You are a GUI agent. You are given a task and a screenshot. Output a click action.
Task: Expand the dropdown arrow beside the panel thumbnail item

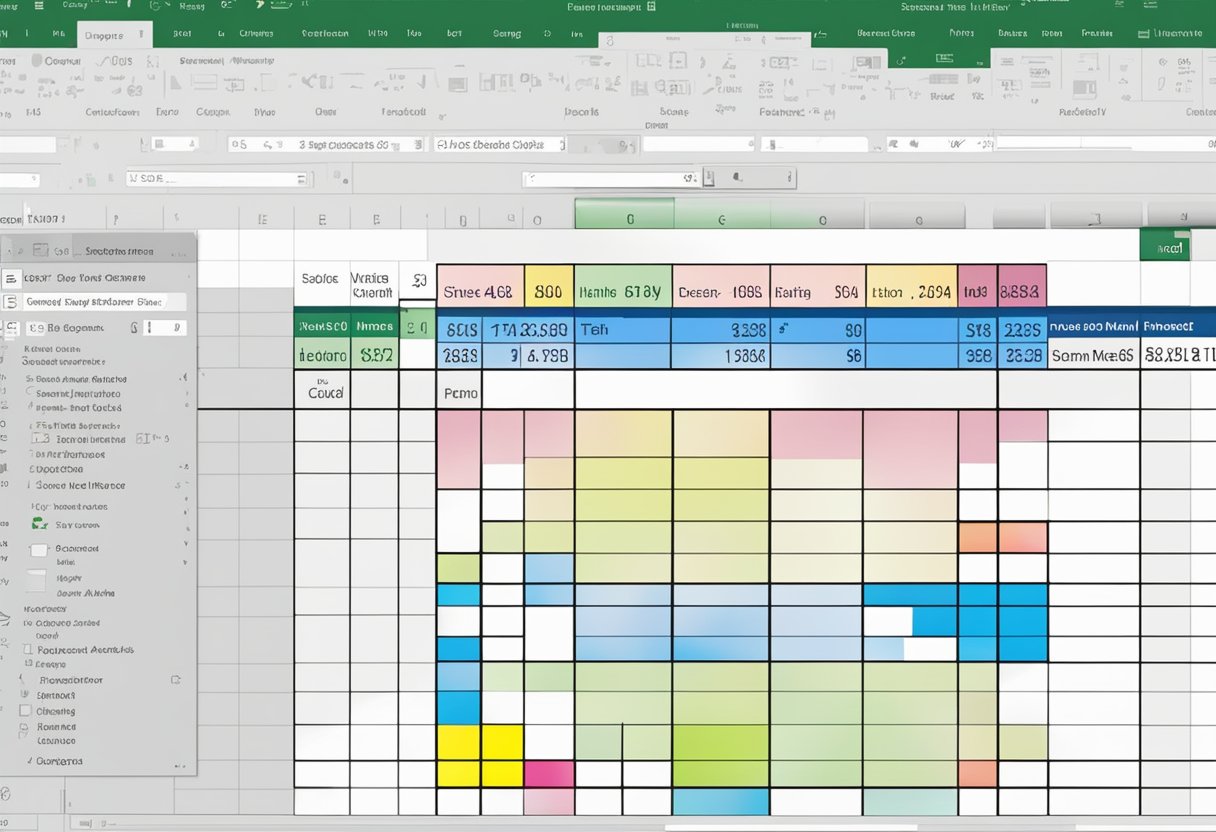[186, 546]
